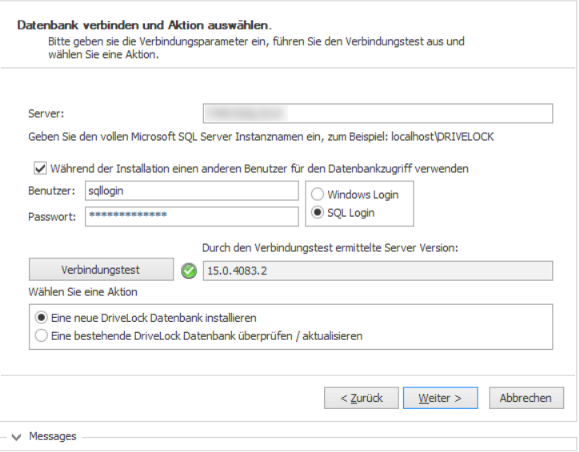Click the 'Passwort:' field label
Viewport: 579px width, 452px height.
pos(52,216)
